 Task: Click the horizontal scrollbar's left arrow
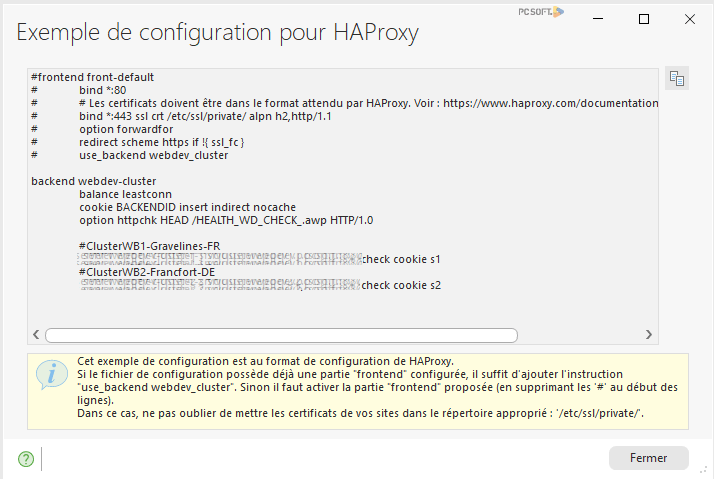(36, 335)
